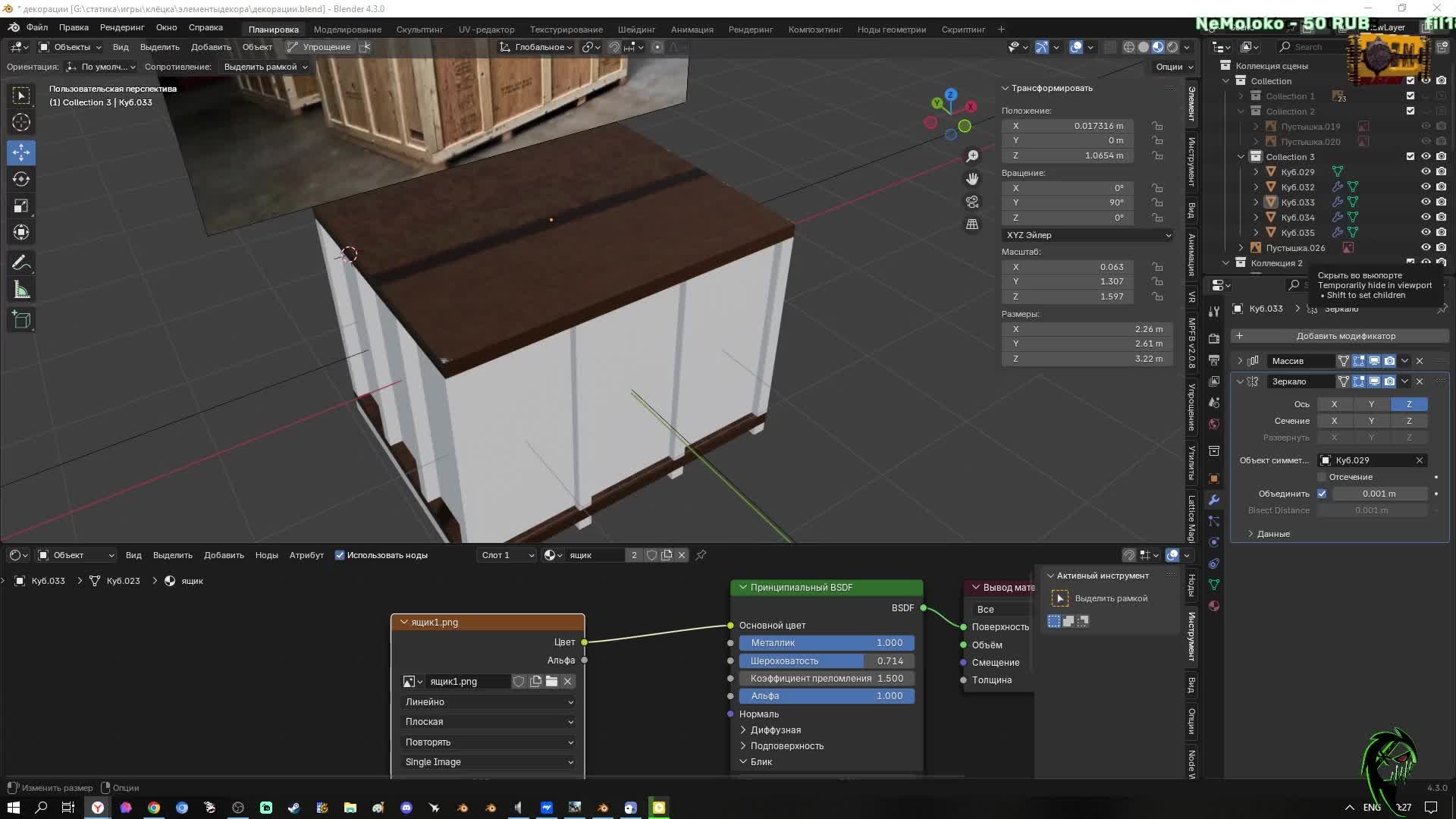Toggle Использовать ноды checkbox in shader editor
This screenshot has height=819, width=1456.
(340, 555)
